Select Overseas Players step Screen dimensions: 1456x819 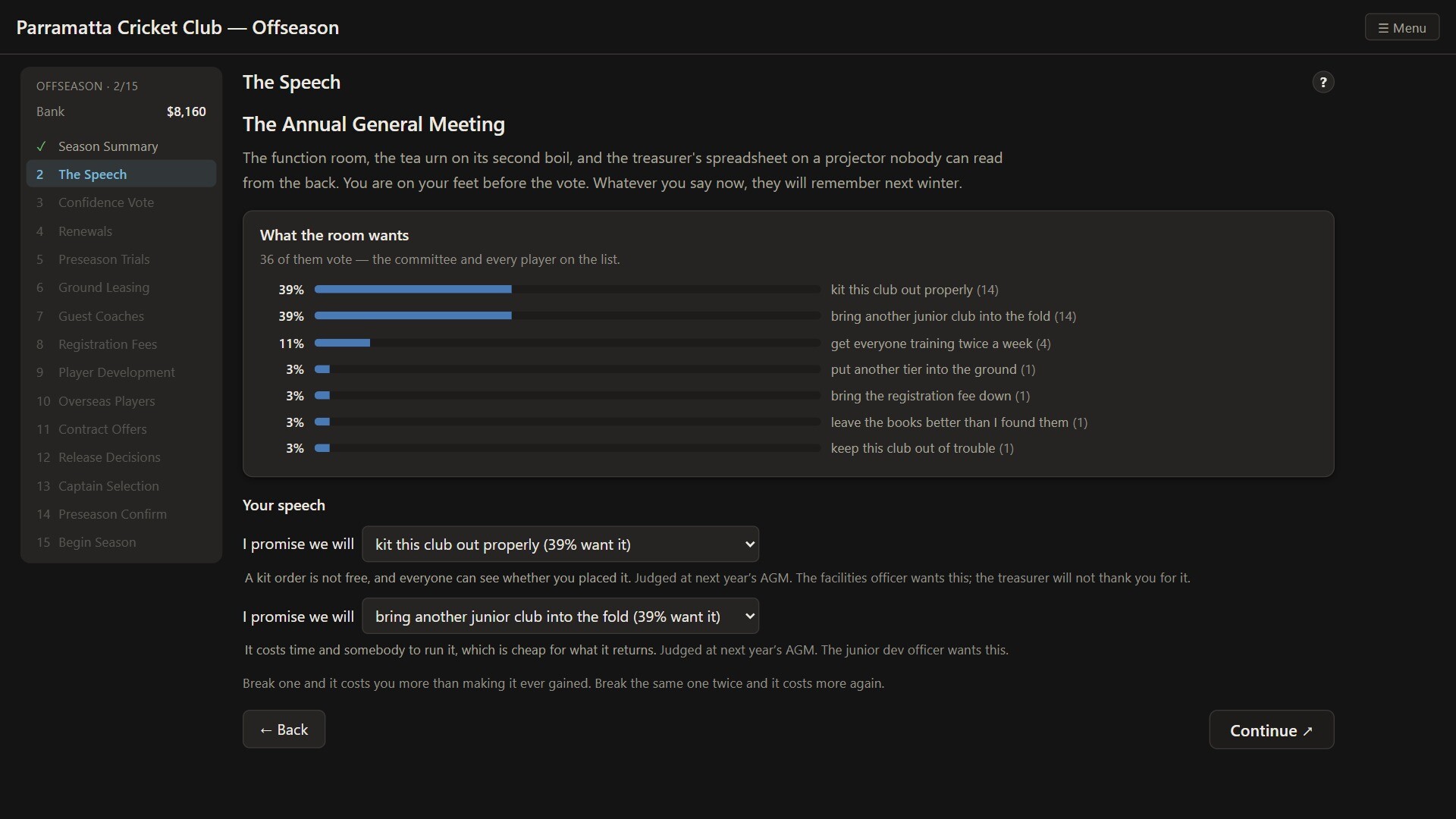[121, 401]
